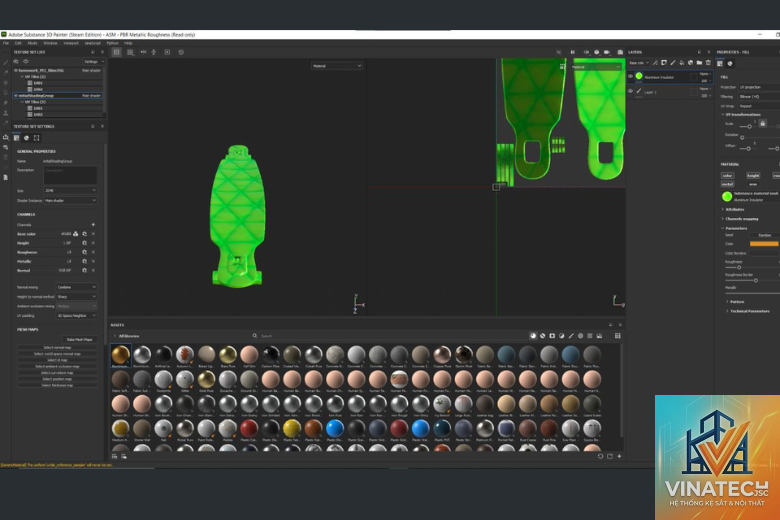Switch to grid view icon in Assets
This screenshot has width=780, height=520.
617,336
